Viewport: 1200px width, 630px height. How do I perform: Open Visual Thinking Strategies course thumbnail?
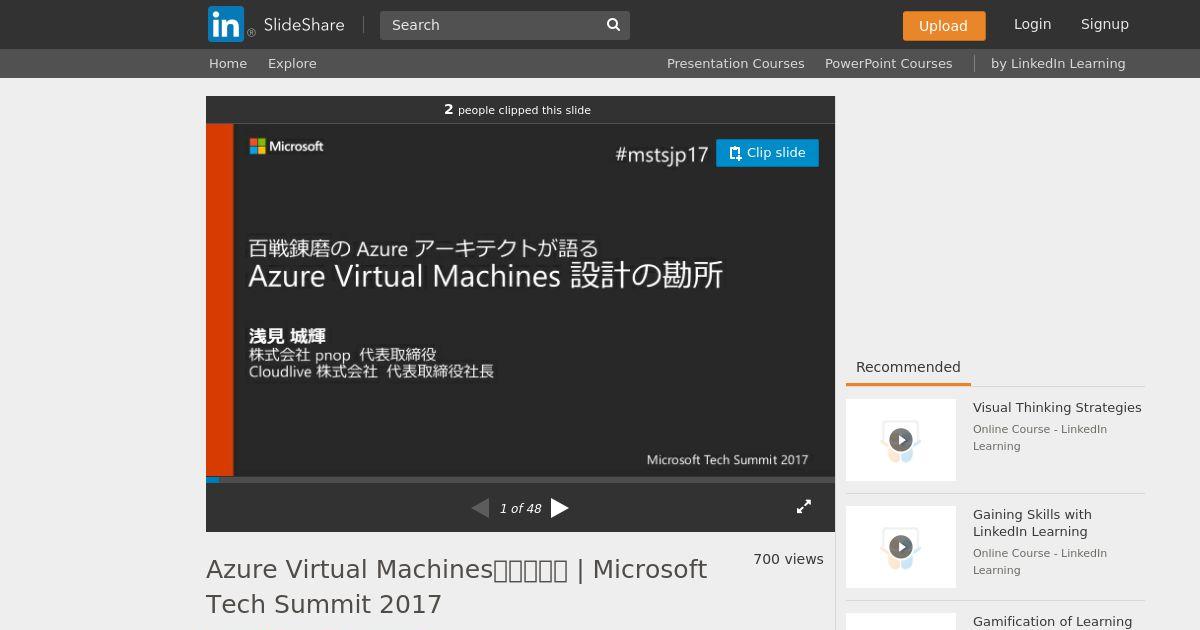coord(901,440)
